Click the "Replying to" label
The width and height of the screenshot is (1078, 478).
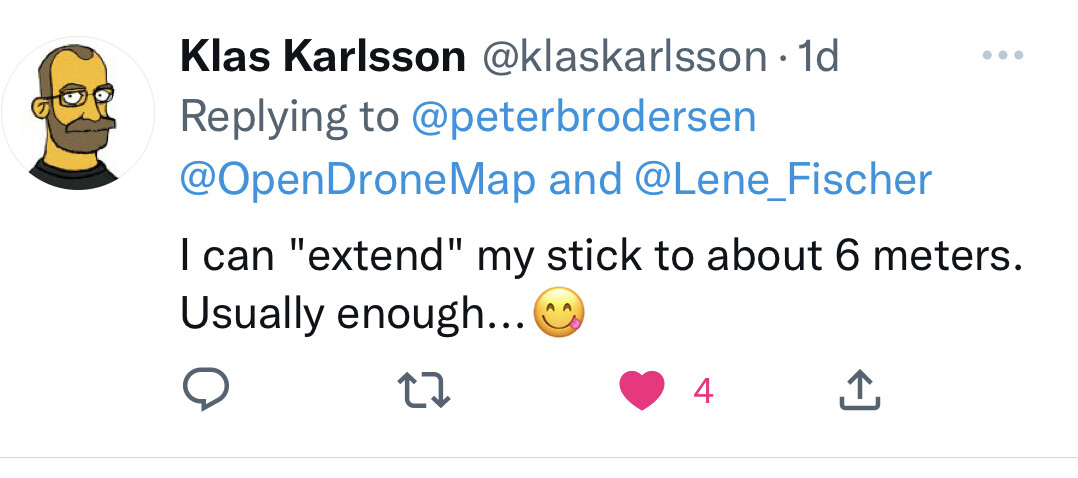point(290,117)
